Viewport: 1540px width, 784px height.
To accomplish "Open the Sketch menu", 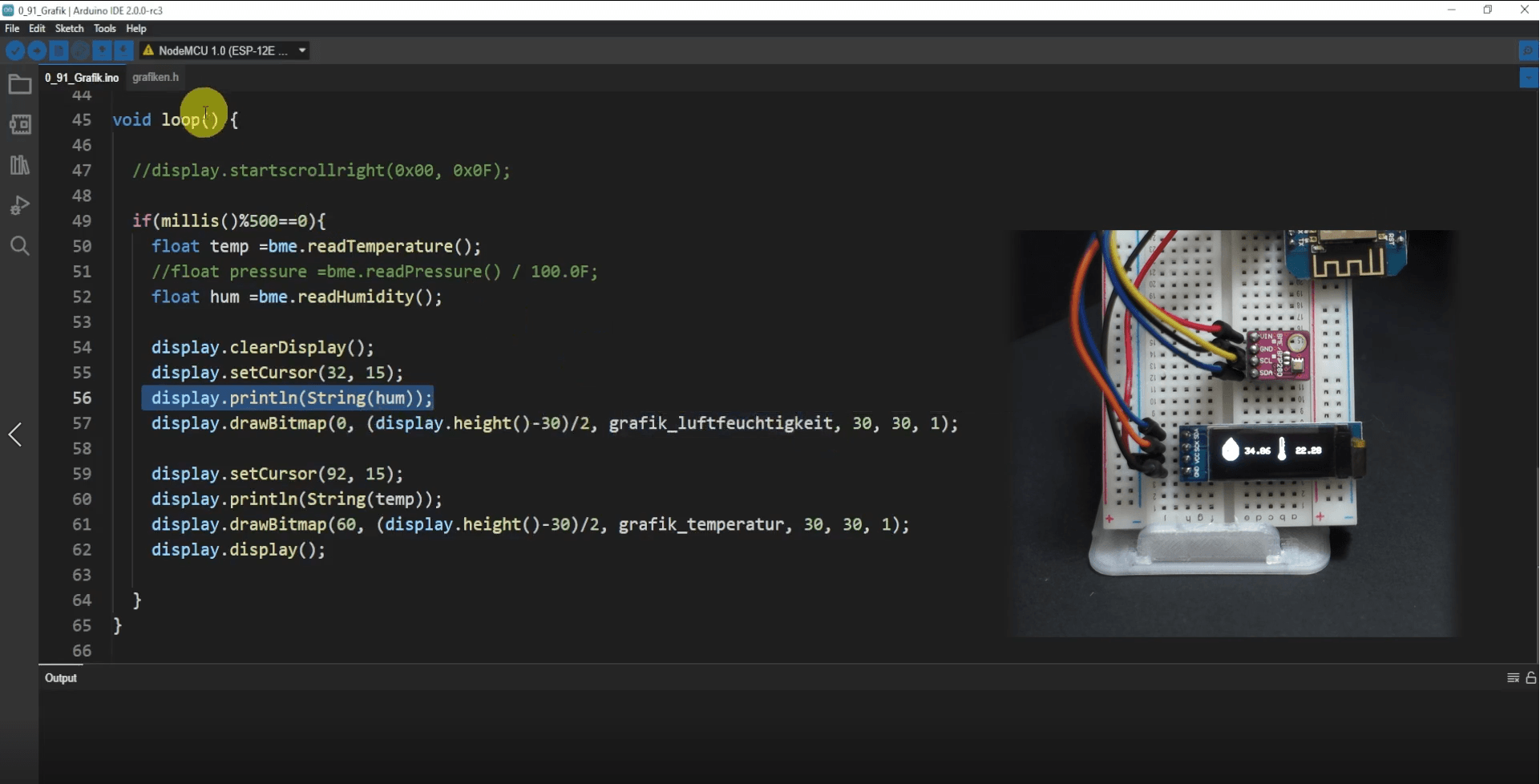I will click(70, 28).
